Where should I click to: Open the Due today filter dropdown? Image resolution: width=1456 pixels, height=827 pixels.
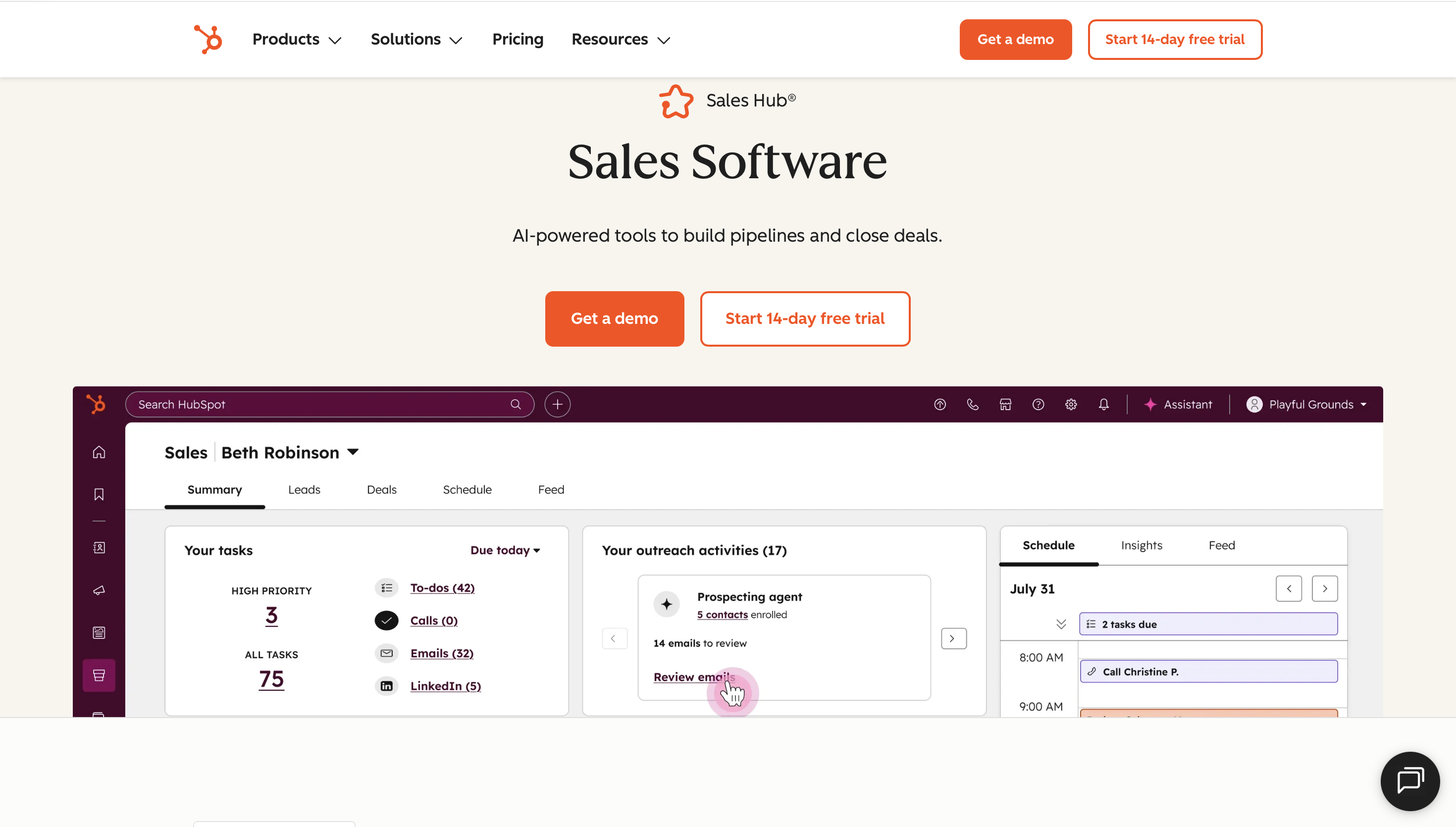(x=505, y=550)
